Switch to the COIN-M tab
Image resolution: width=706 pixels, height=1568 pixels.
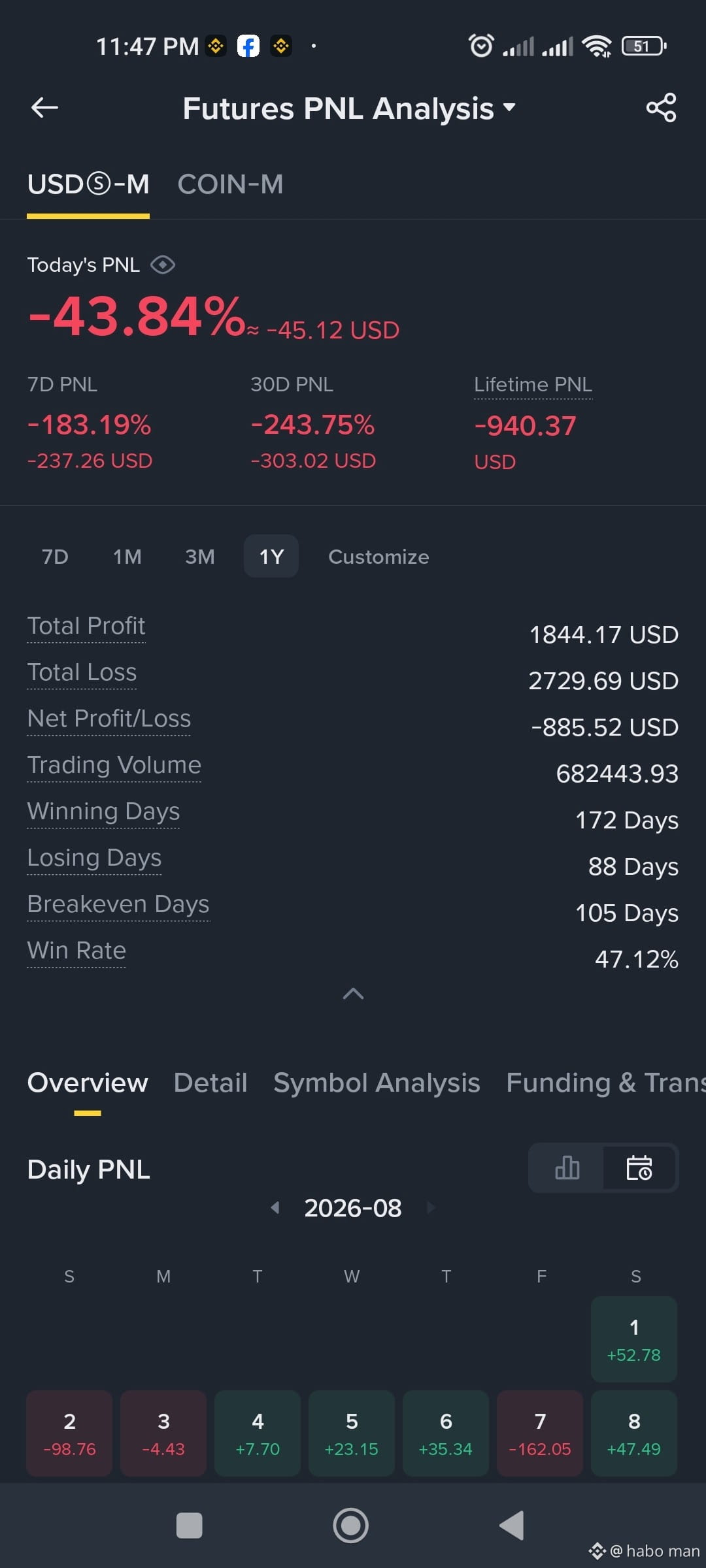(x=230, y=184)
